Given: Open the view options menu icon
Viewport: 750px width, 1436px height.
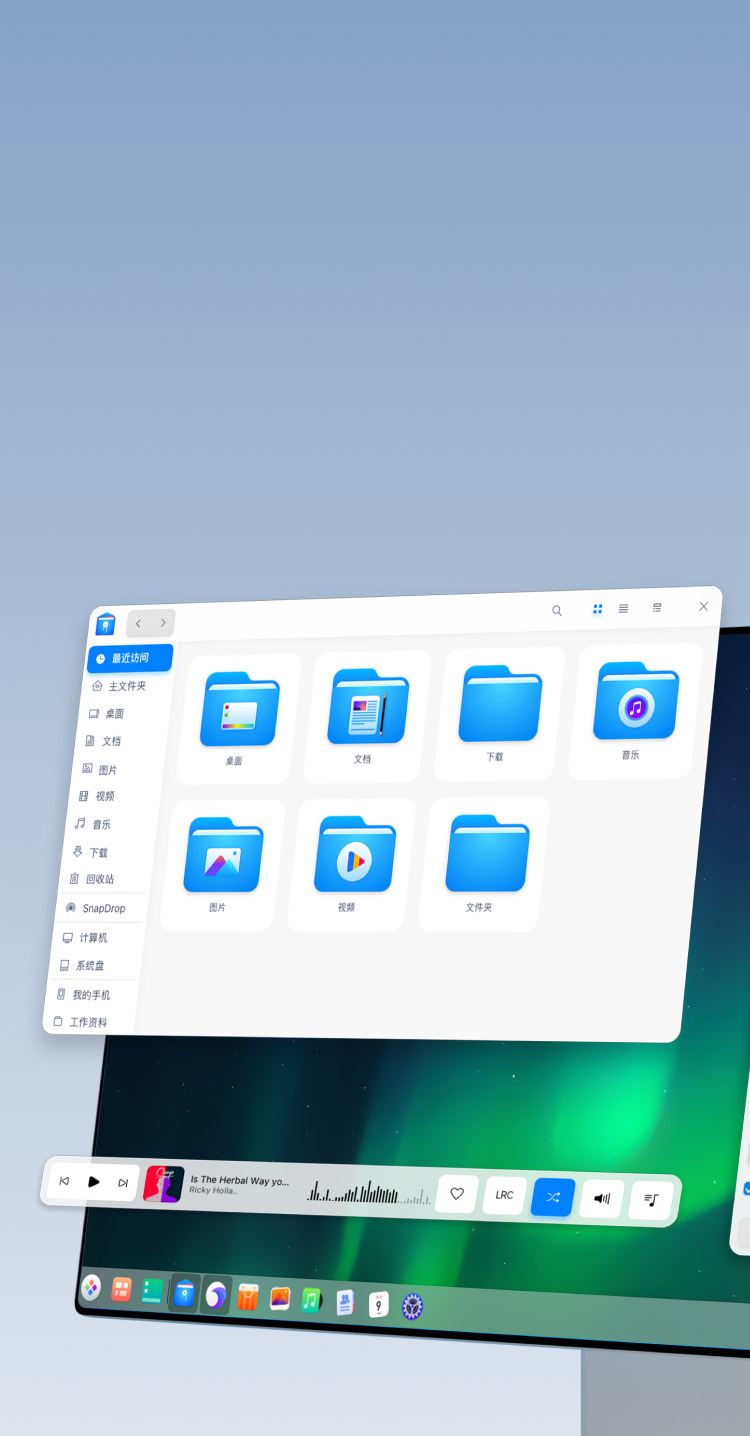Looking at the screenshot, I should (657, 607).
